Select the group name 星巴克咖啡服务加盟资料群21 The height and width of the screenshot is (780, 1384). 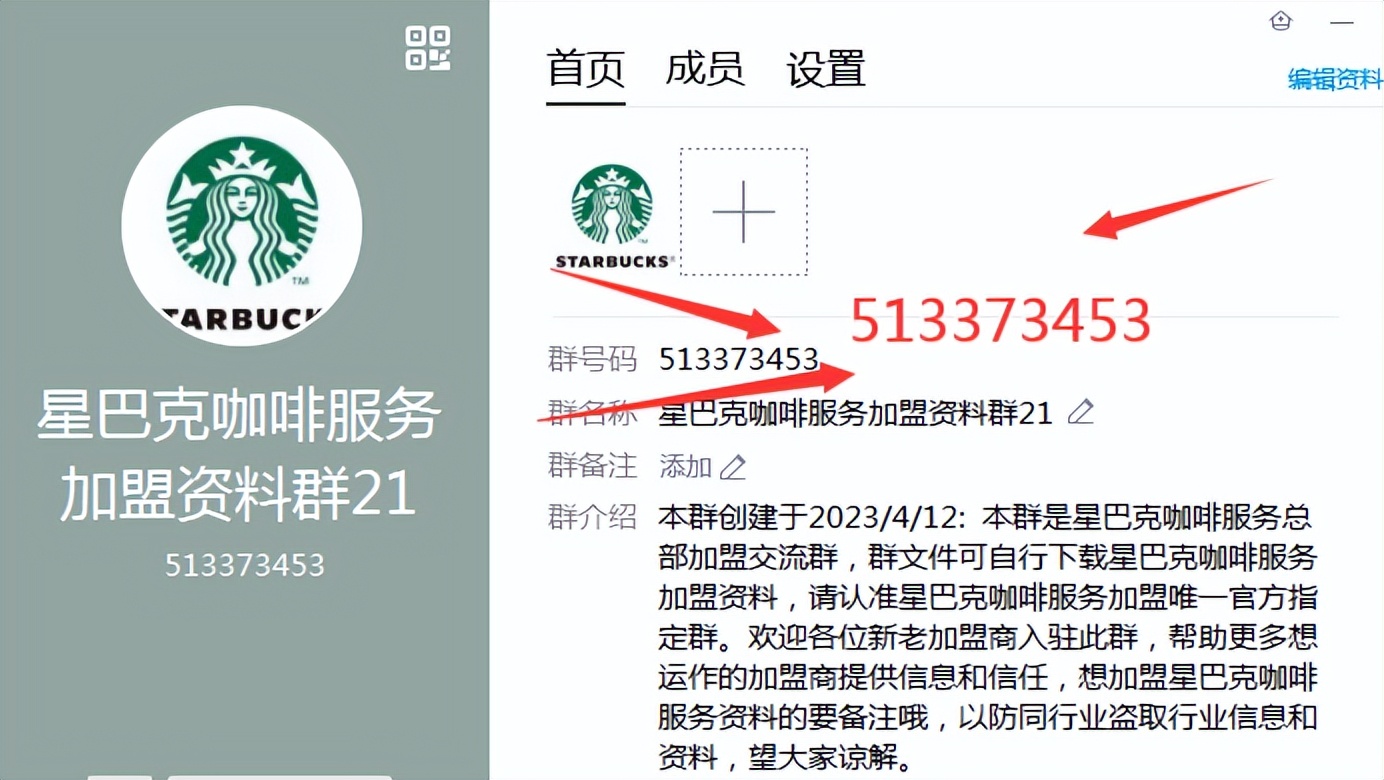pos(857,413)
